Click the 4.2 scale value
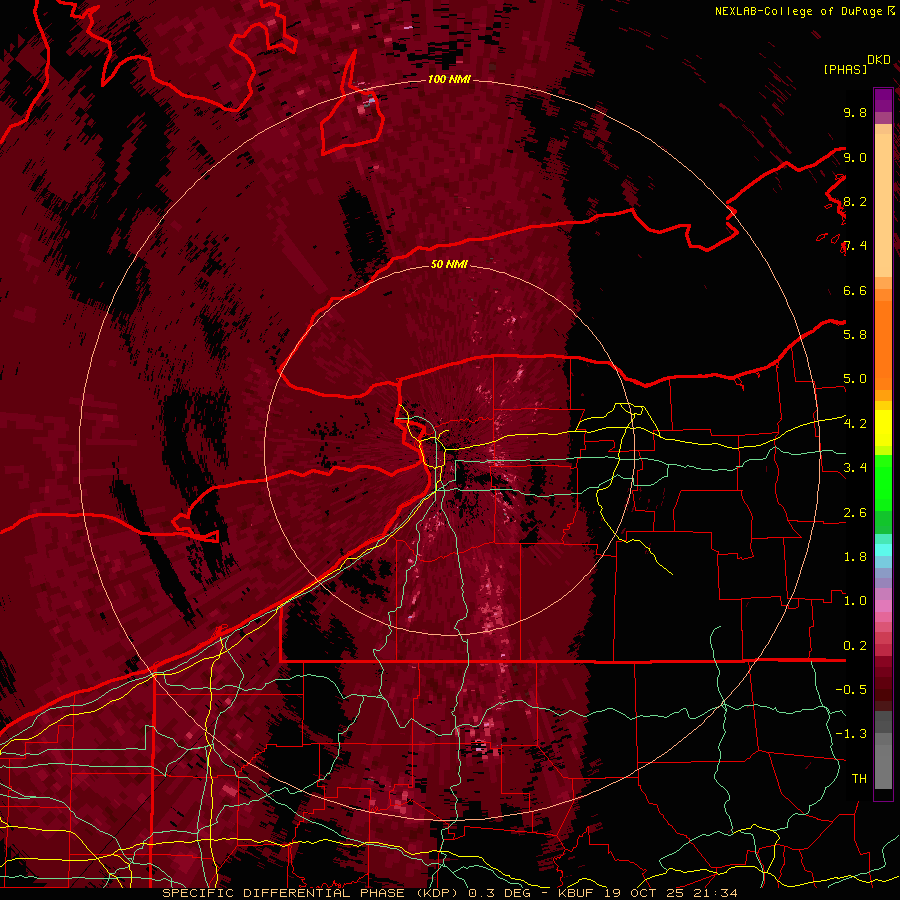The width and height of the screenshot is (900, 900). pos(855,424)
